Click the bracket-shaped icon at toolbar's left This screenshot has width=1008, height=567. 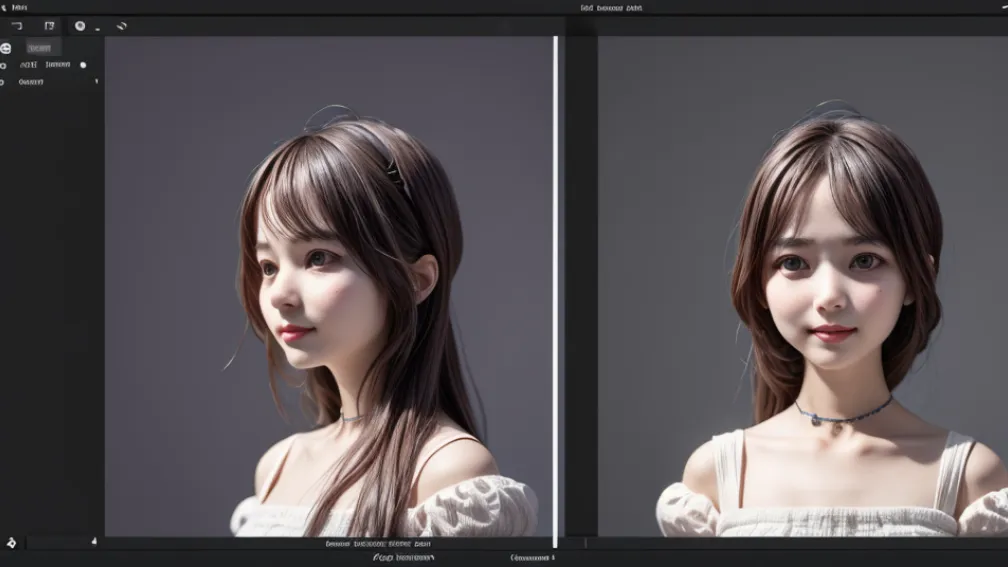(17, 26)
